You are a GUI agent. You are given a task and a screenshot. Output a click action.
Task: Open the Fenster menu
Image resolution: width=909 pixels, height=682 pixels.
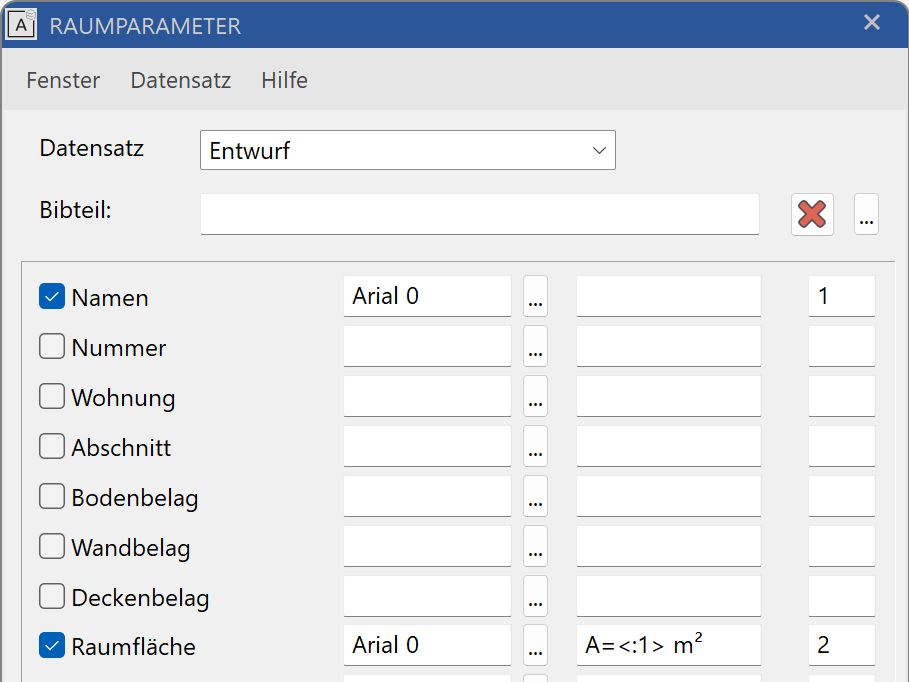(x=62, y=80)
